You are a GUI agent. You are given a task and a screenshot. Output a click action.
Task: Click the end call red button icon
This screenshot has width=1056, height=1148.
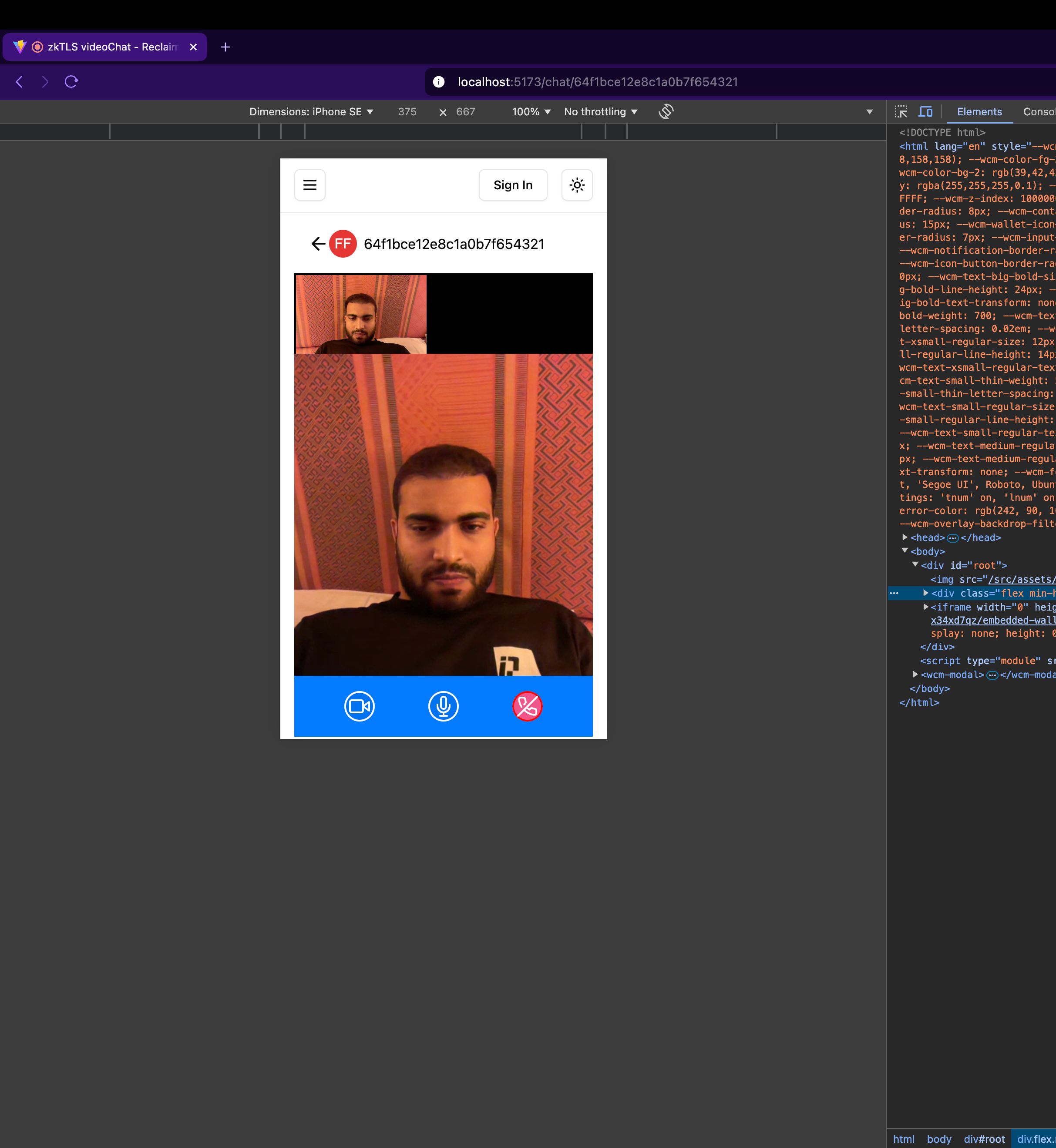click(x=527, y=705)
